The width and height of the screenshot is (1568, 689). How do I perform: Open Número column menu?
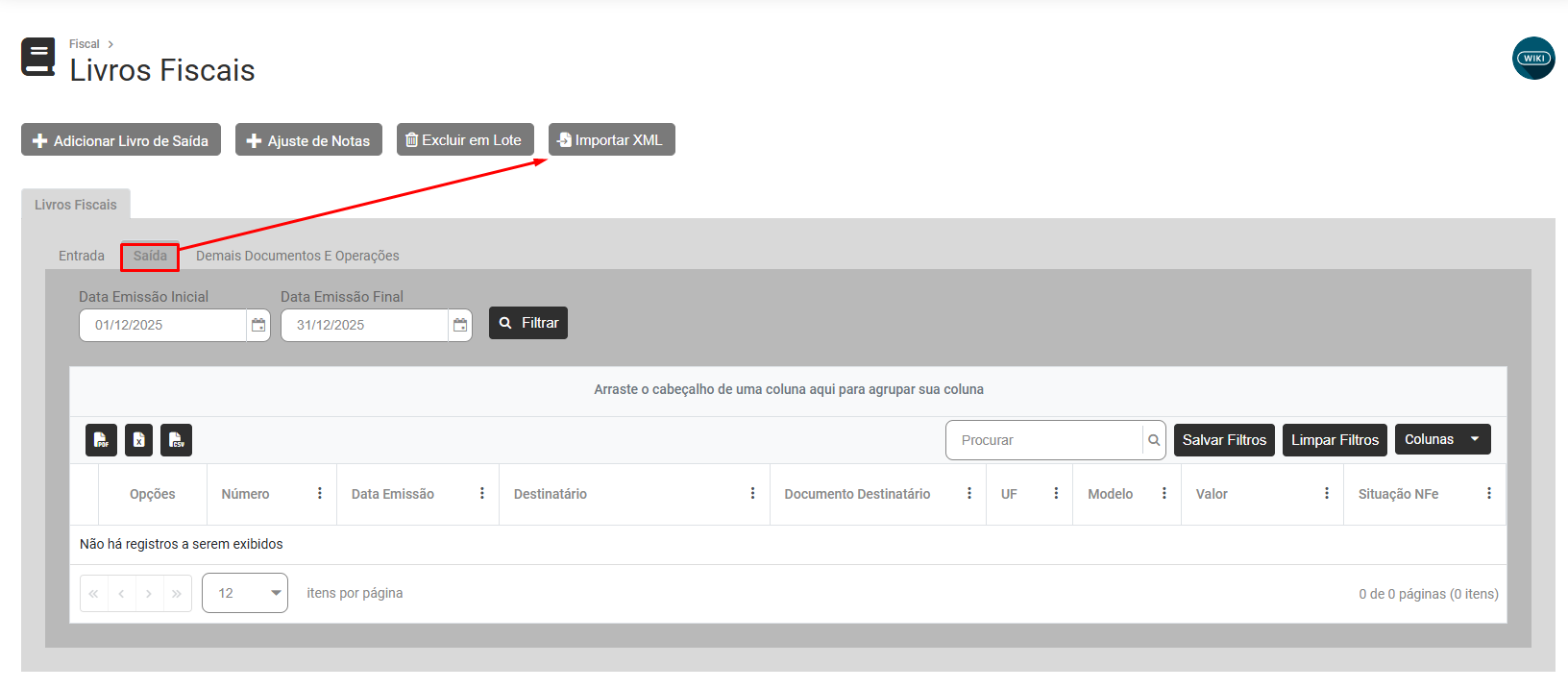tap(320, 493)
